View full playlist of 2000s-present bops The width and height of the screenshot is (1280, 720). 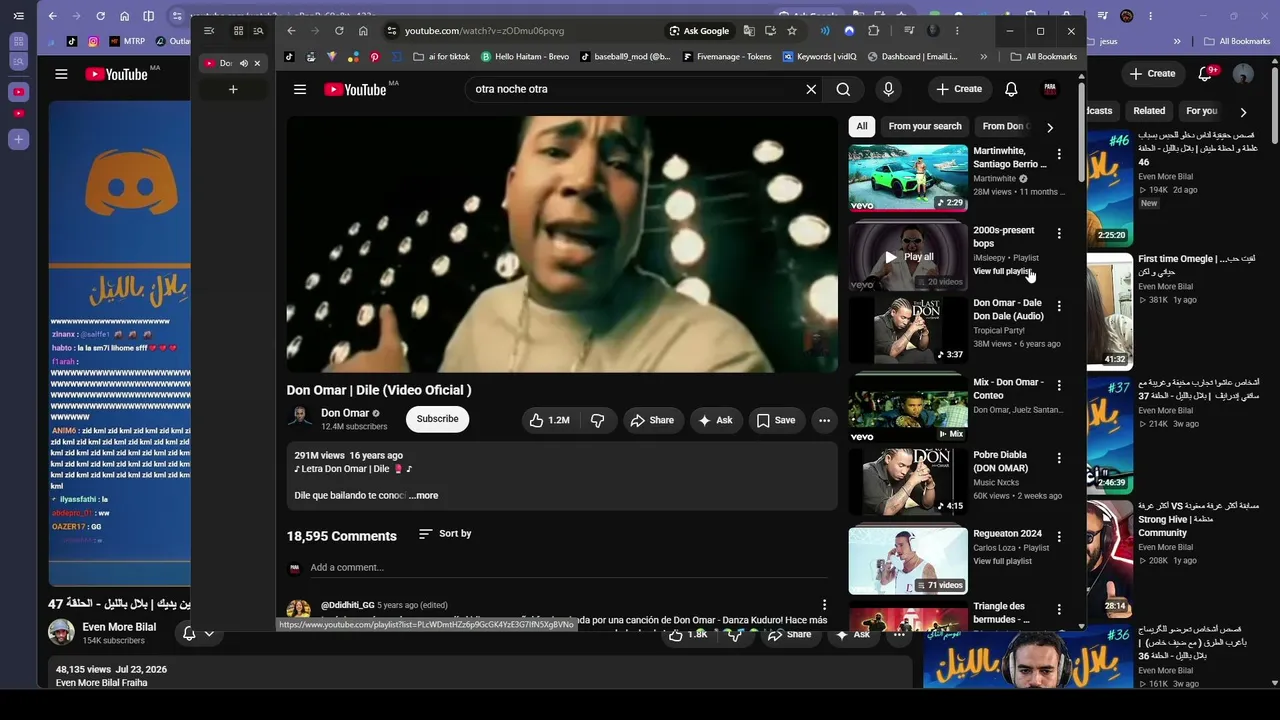click(1002, 271)
